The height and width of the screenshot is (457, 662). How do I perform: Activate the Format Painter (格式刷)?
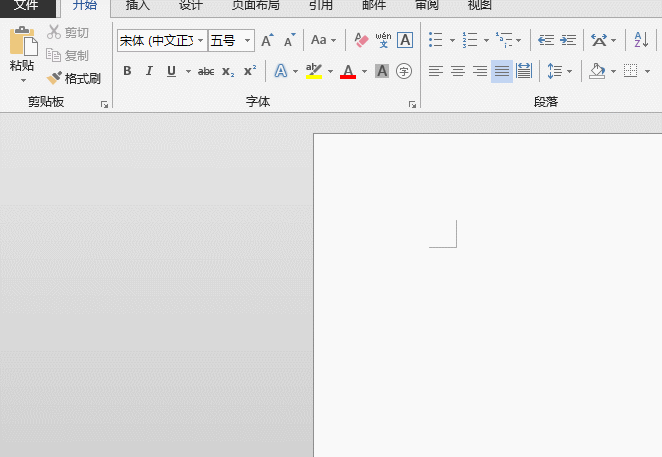point(73,78)
